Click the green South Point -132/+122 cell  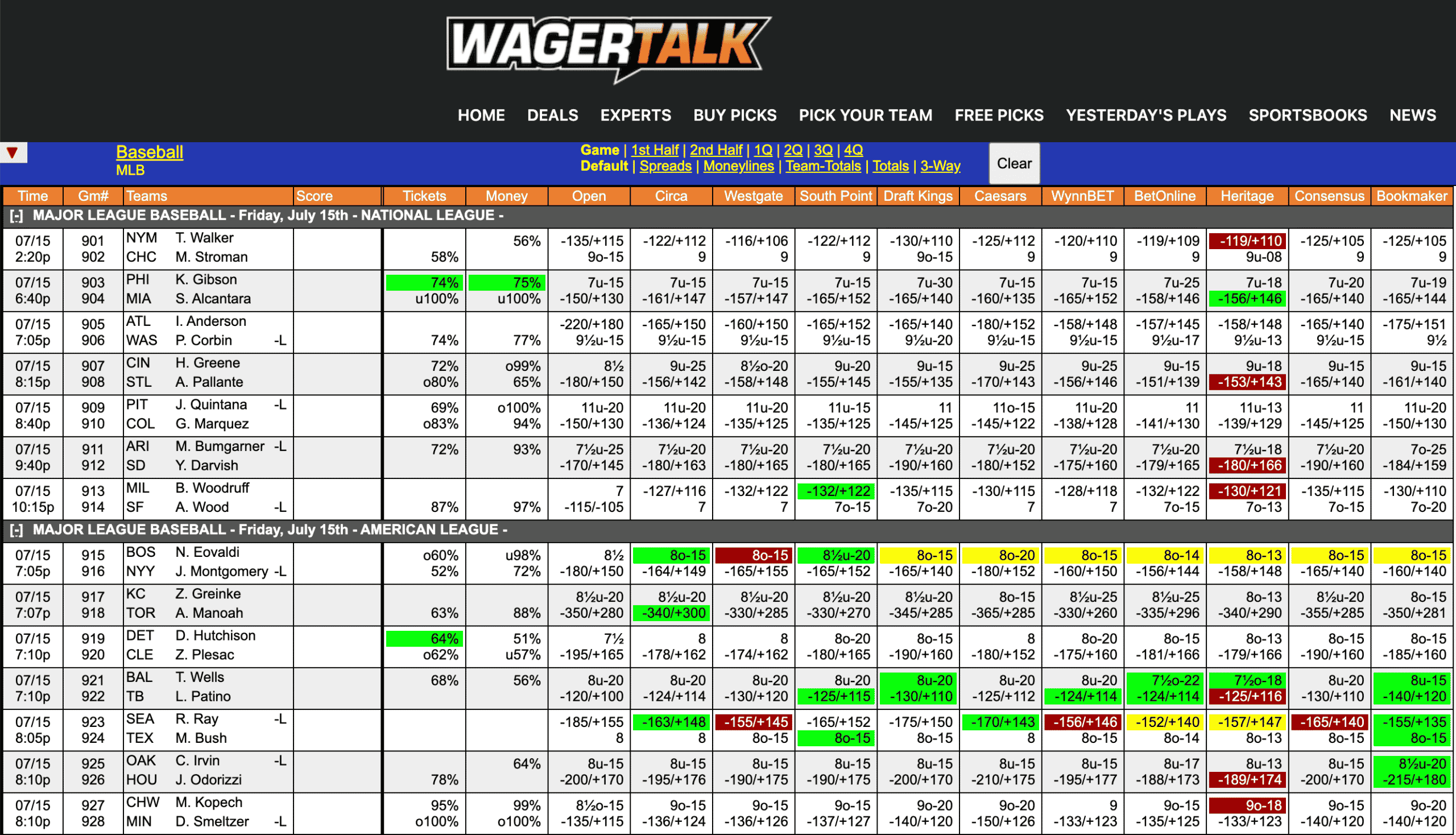click(836, 491)
